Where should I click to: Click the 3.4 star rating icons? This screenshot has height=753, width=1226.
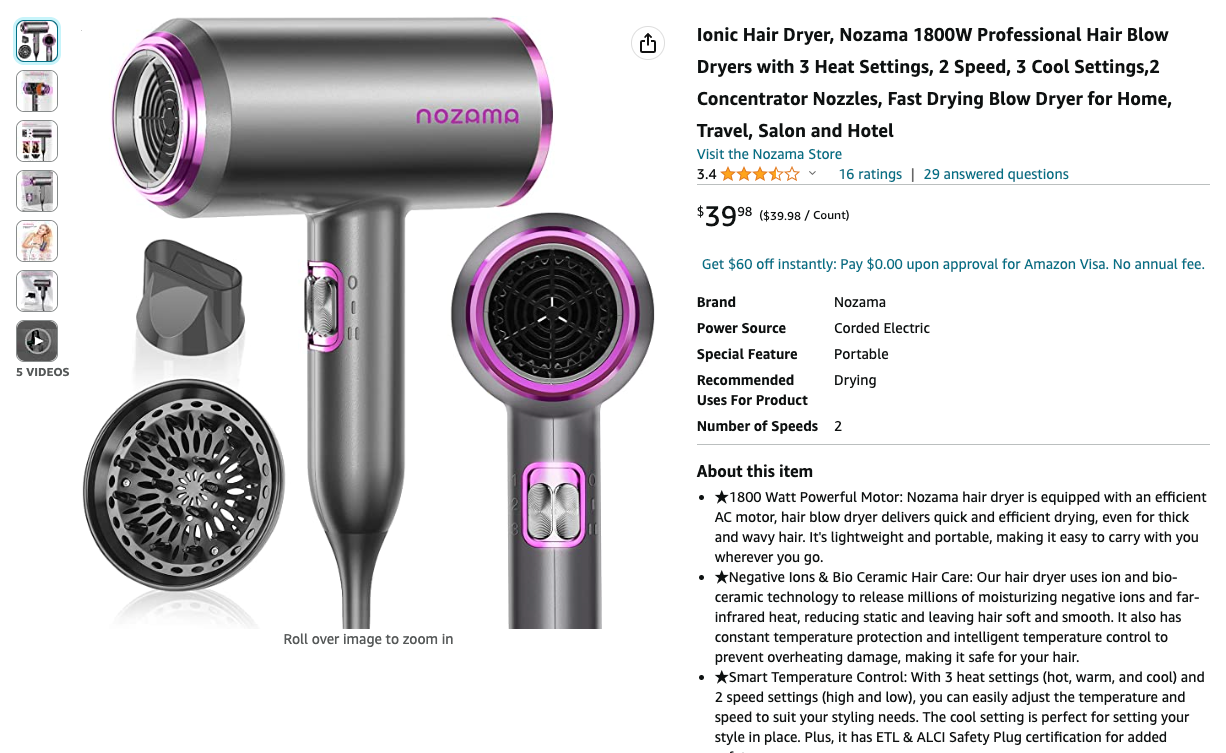point(760,174)
